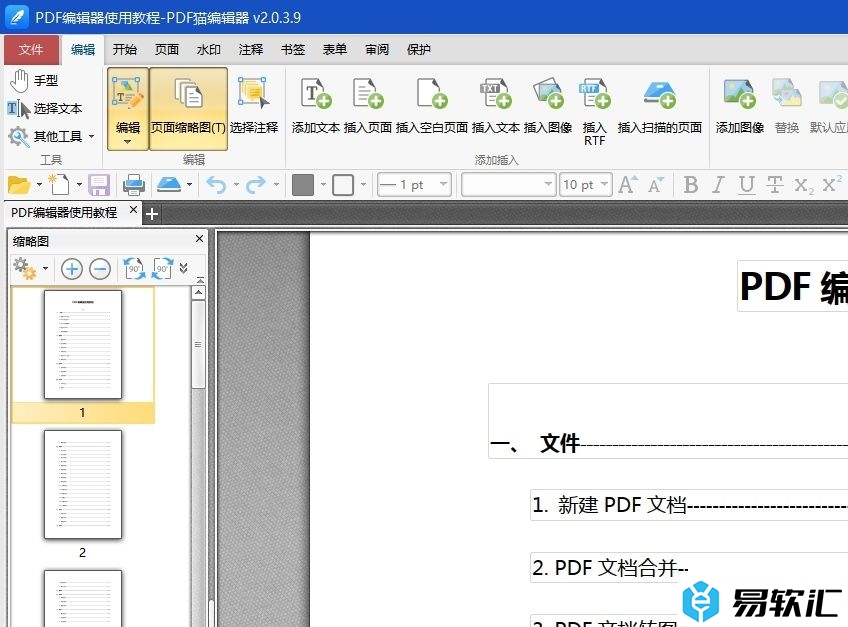Screen dimensions: 848x627
Task: Click decrease font size icon
Action: coord(656,185)
